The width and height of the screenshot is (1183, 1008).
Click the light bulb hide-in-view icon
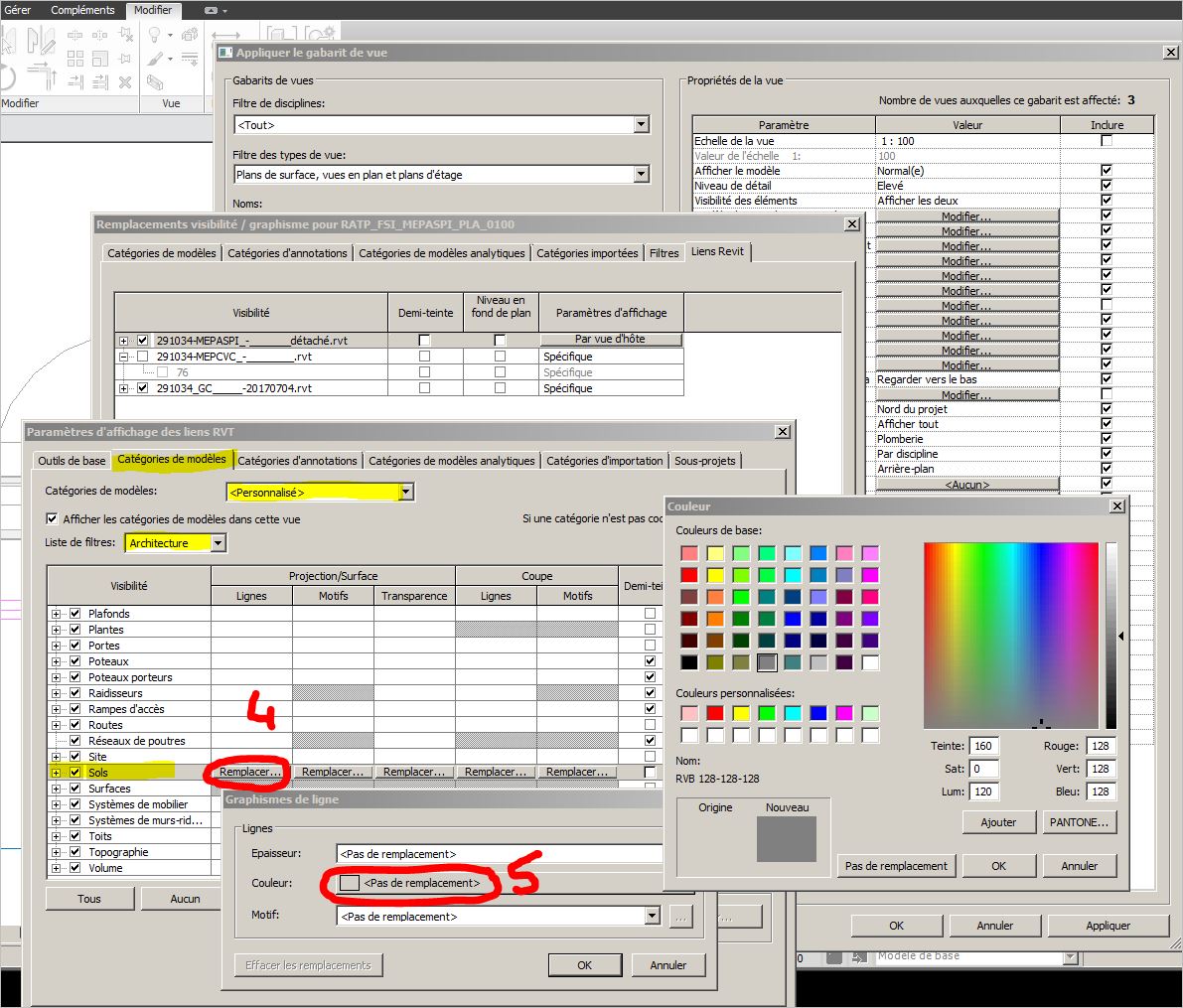[x=154, y=37]
